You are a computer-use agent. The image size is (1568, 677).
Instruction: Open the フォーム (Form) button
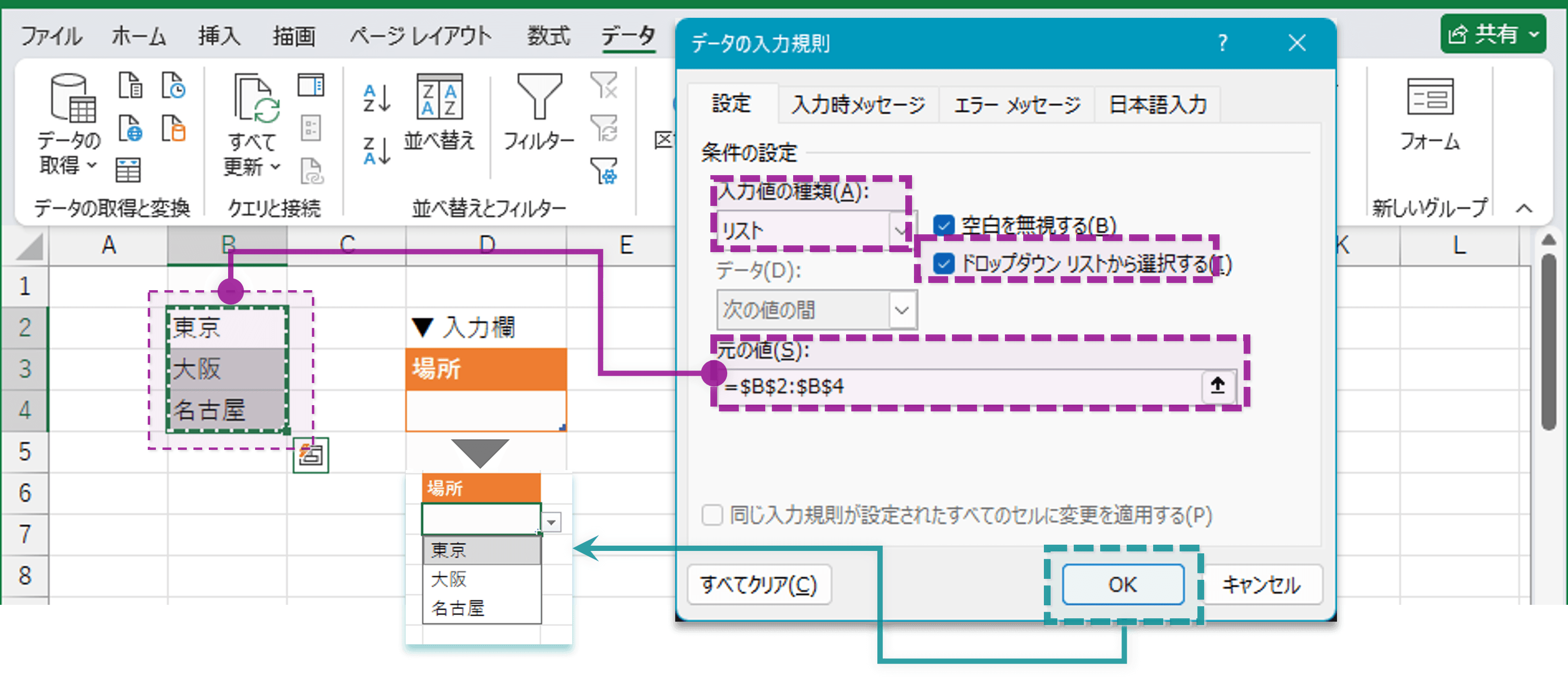tap(1430, 115)
